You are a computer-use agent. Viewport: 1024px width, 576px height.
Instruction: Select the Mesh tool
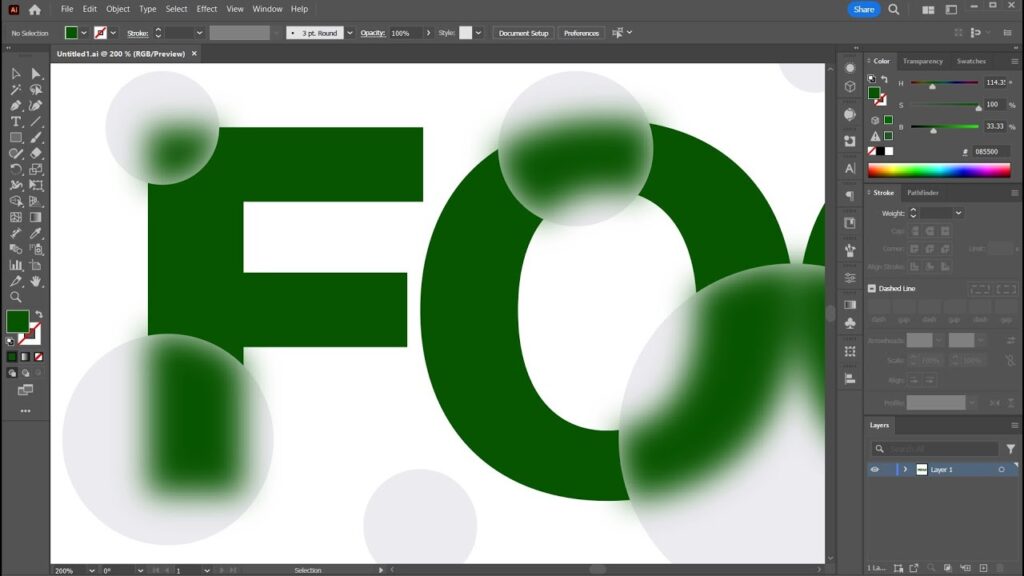point(16,217)
